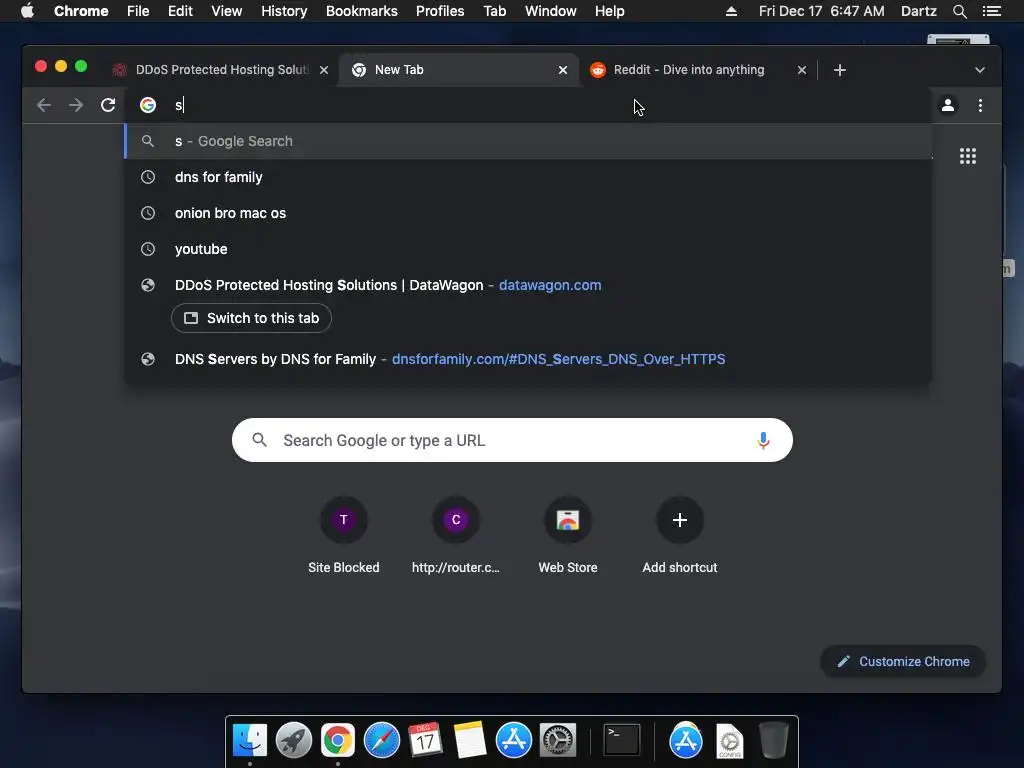Open the View menu

click(x=227, y=11)
